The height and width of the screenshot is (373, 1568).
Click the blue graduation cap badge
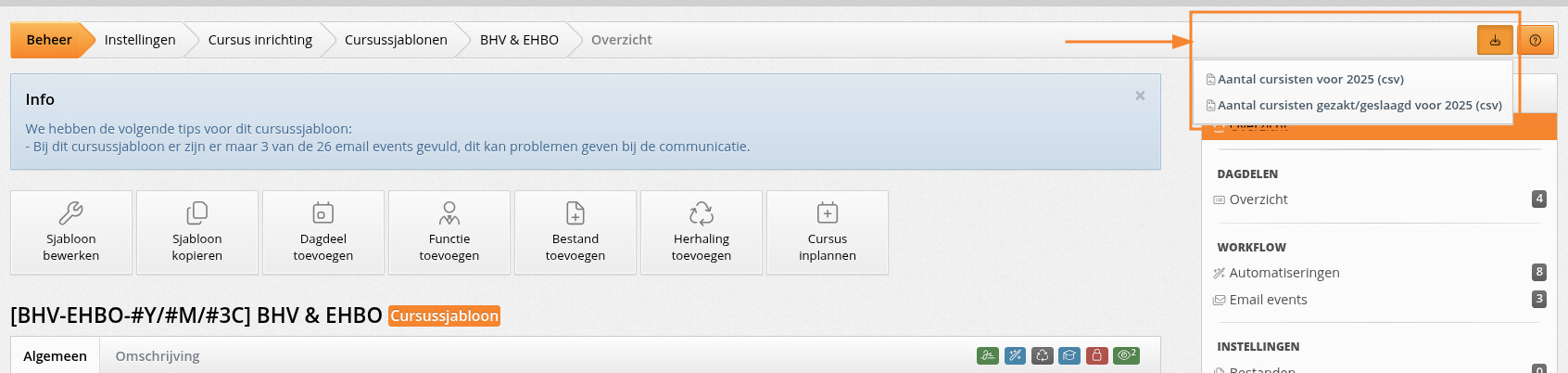pos(1069,355)
